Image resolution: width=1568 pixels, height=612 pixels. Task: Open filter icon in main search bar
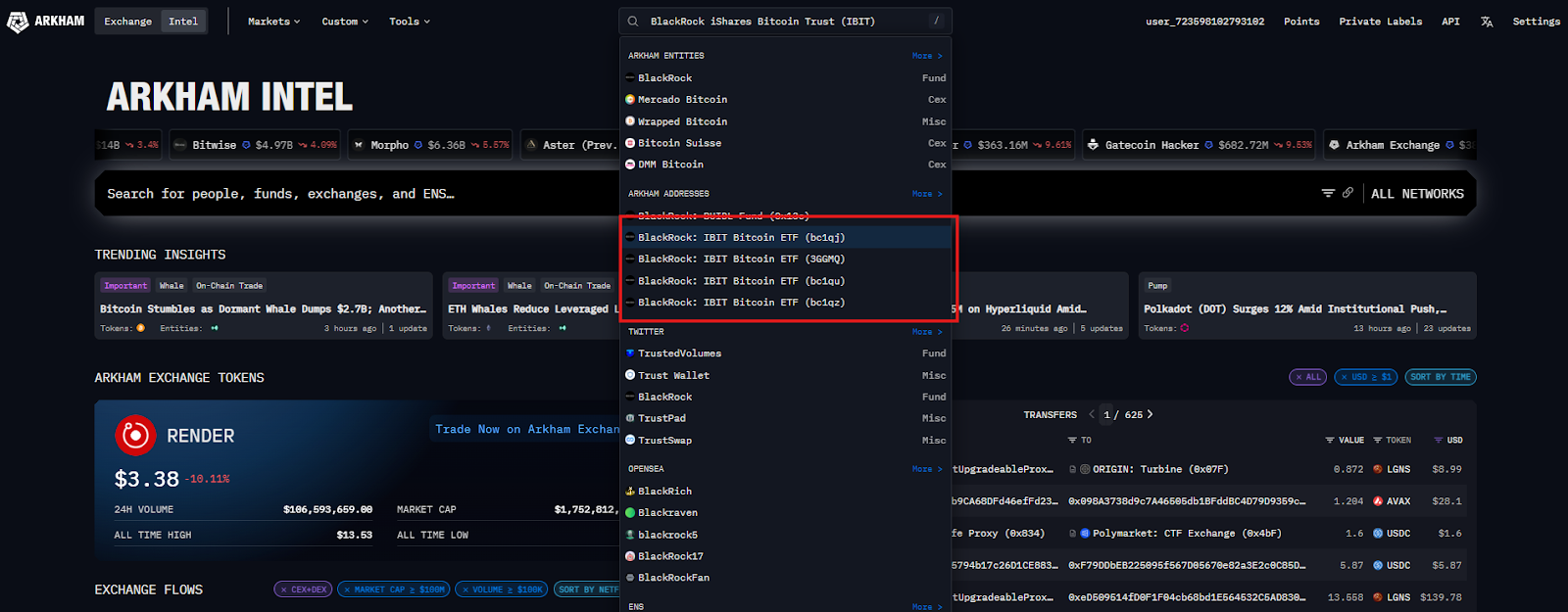coord(1328,193)
